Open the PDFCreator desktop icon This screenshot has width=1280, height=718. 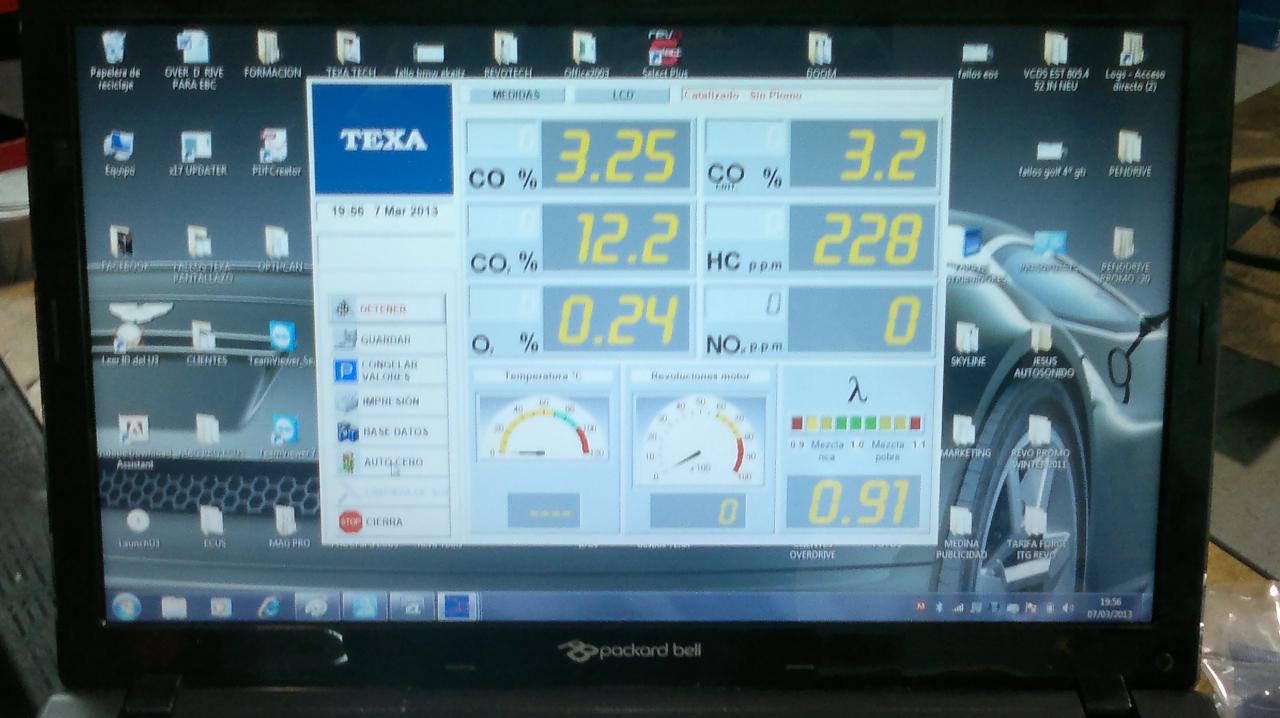coord(272,146)
